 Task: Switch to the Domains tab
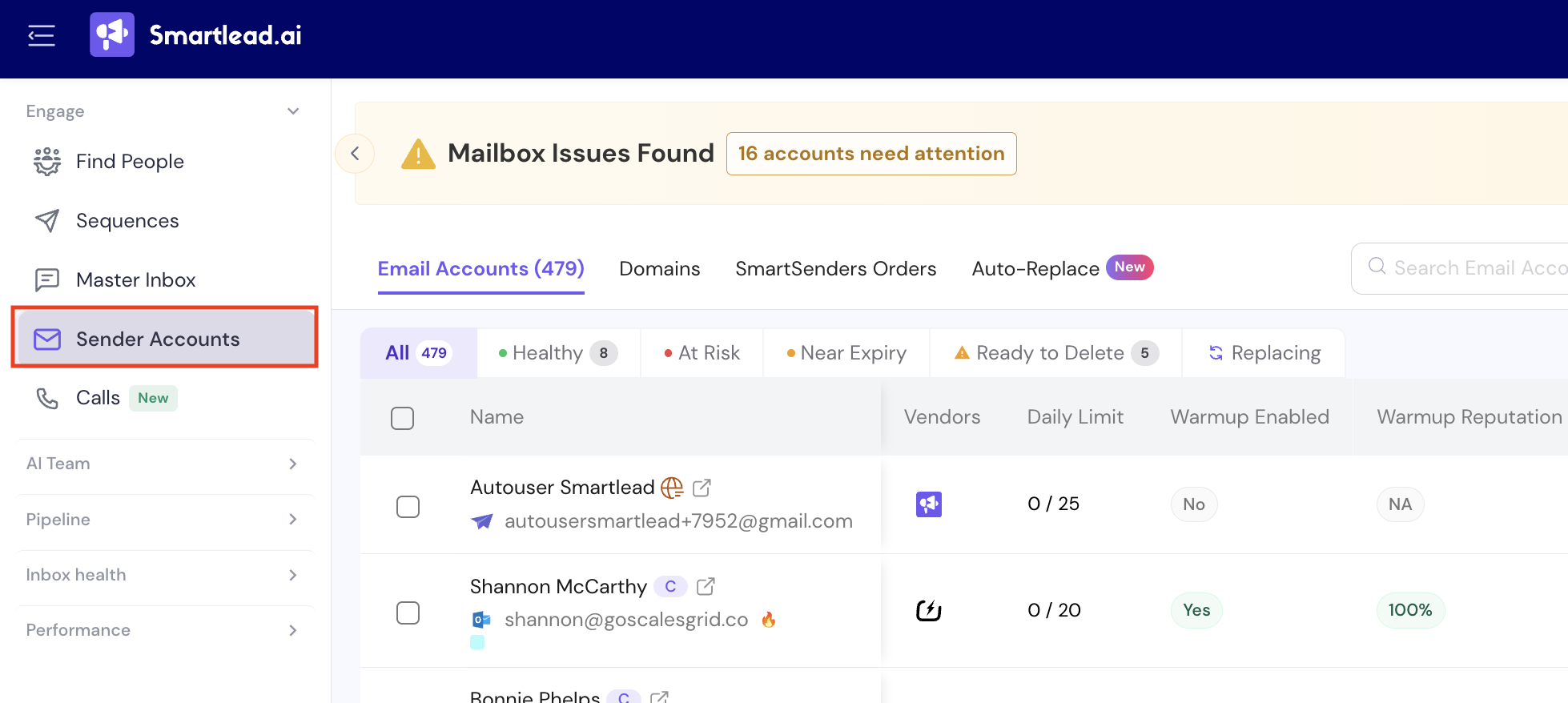(660, 269)
